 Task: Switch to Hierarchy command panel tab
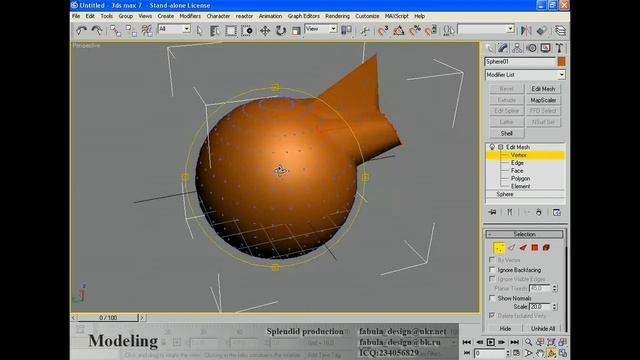pyautogui.click(x=517, y=48)
